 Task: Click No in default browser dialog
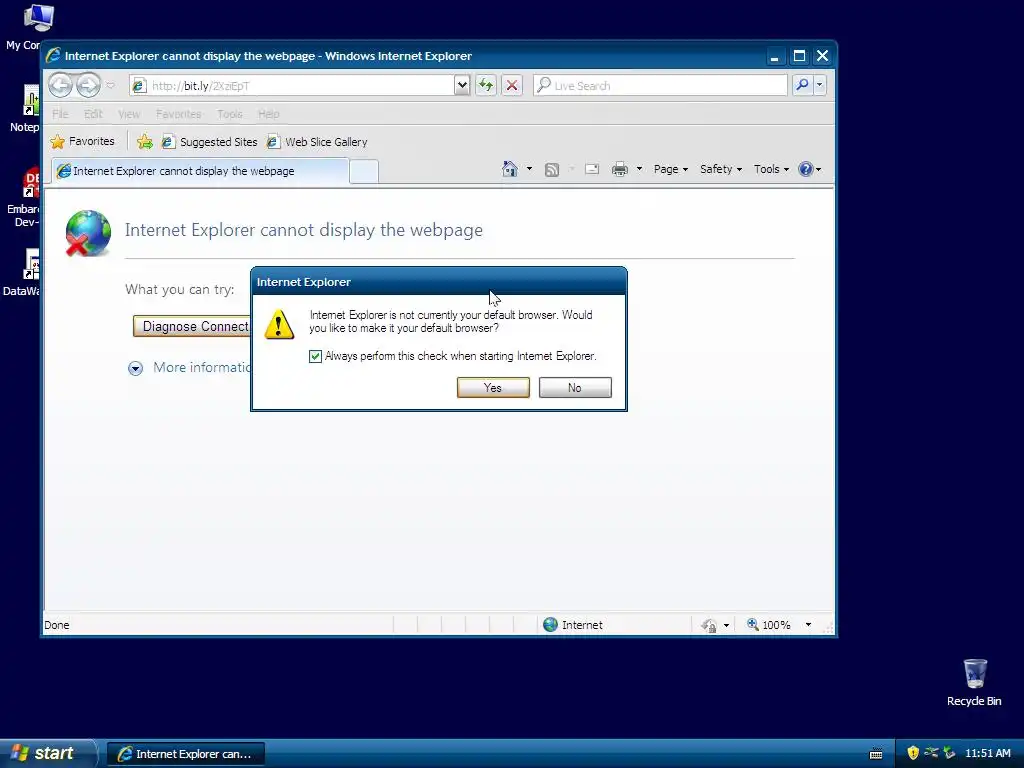575,387
